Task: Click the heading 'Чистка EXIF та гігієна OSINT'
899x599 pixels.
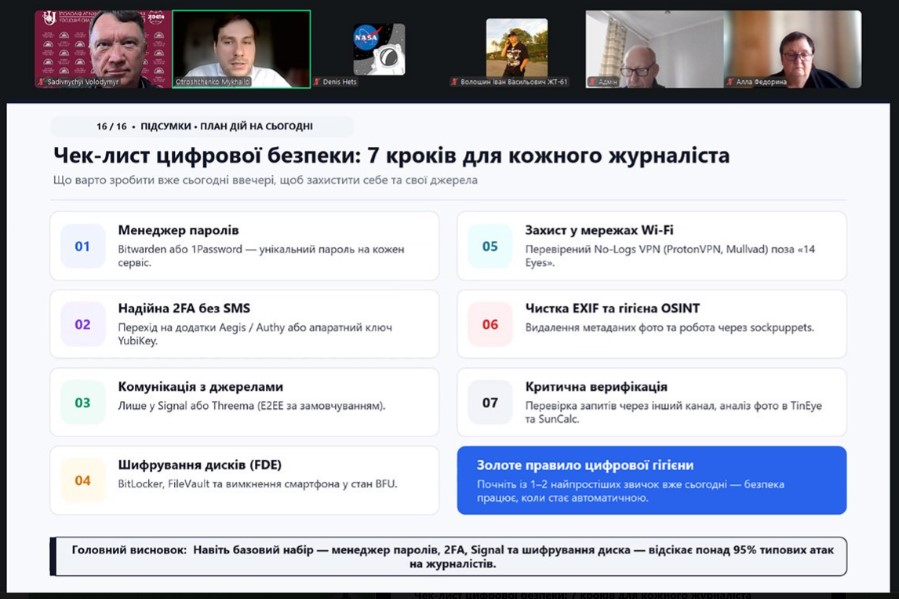Action: coord(612,308)
